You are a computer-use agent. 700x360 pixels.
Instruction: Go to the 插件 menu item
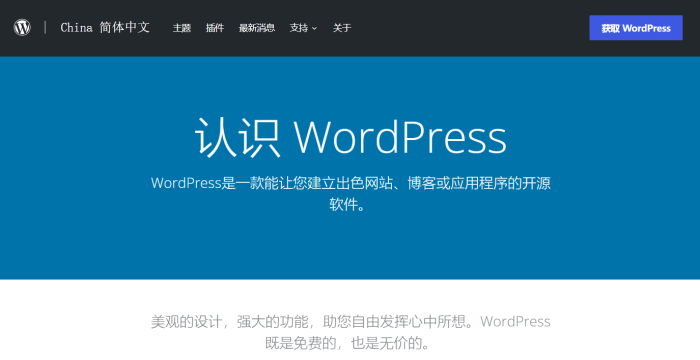pos(215,28)
